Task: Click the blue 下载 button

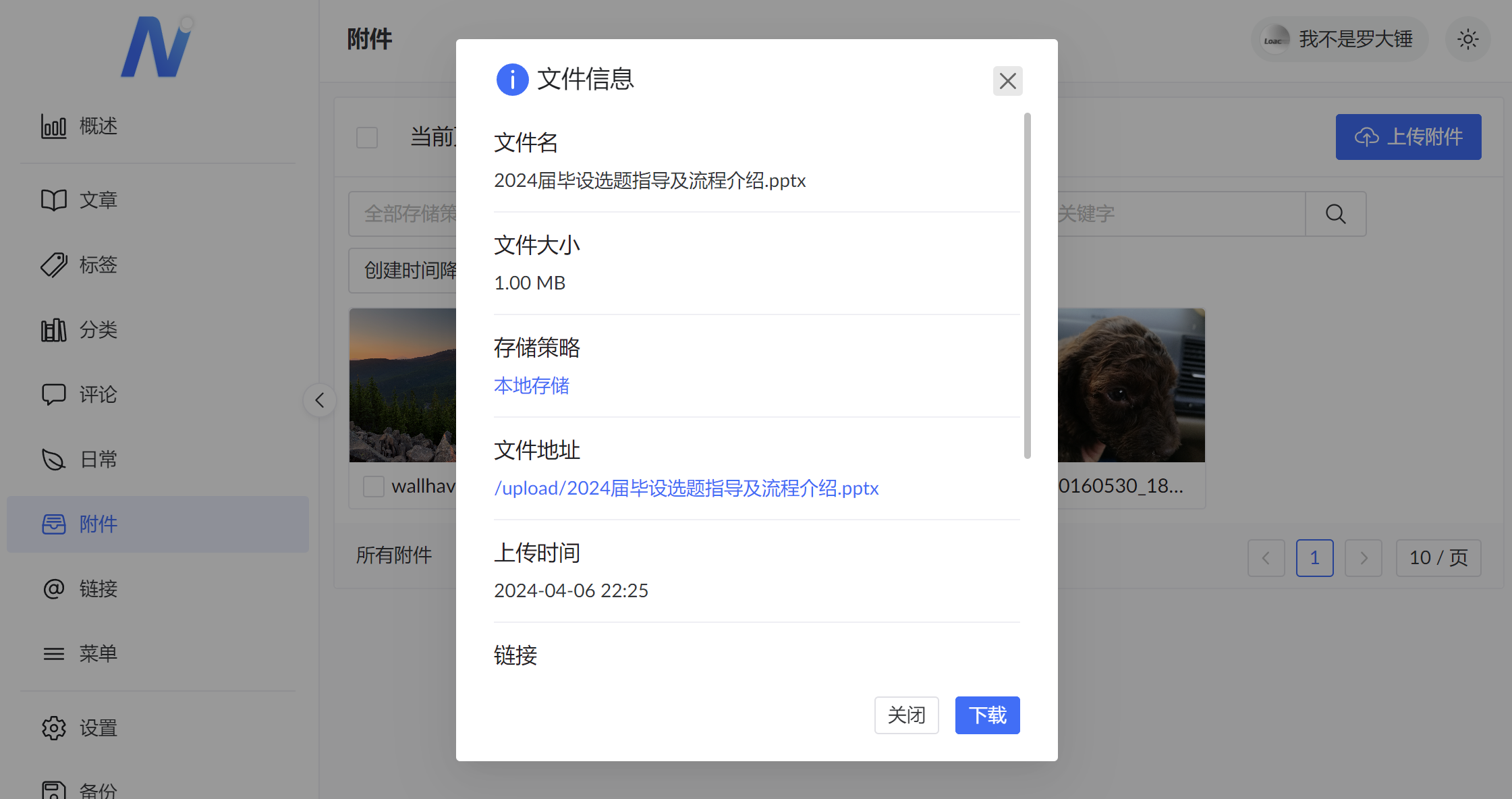Action: [x=987, y=715]
